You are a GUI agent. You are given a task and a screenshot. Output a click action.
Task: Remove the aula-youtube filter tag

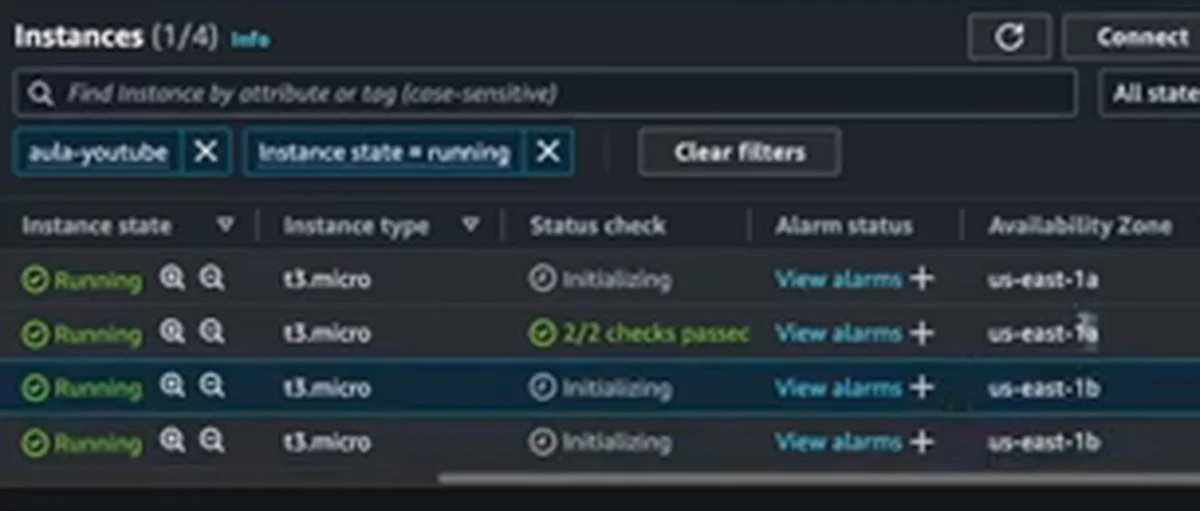point(205,152)
